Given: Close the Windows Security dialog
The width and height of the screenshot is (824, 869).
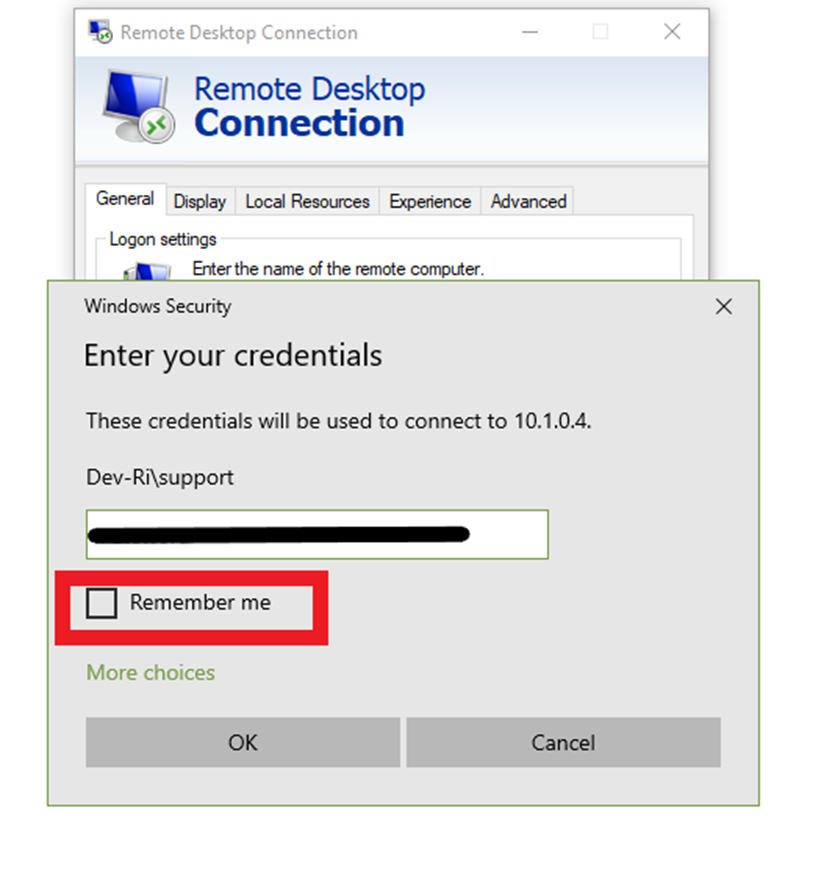Looking at the screenshot, I should coord(723,306).
